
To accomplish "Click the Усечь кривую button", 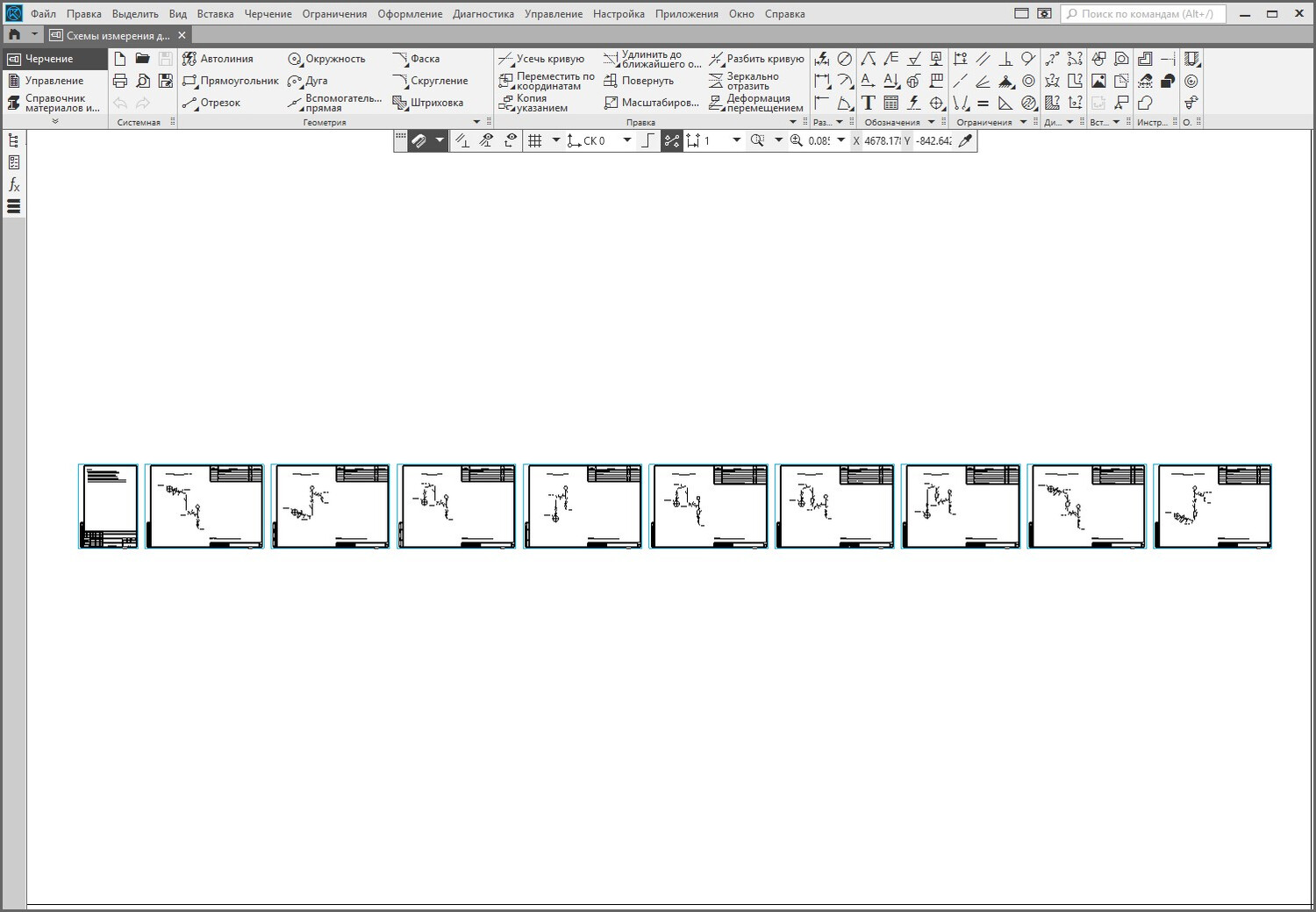I will (541, 59).
